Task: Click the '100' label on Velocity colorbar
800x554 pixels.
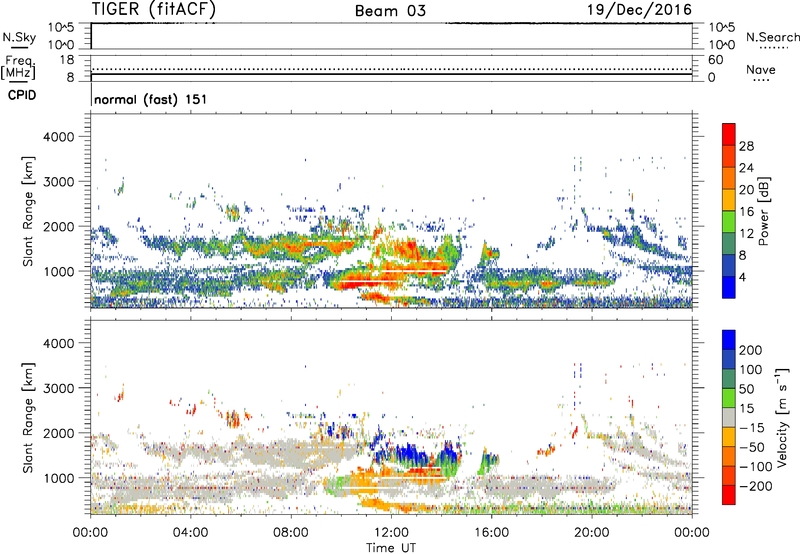Action: point(751,370)
